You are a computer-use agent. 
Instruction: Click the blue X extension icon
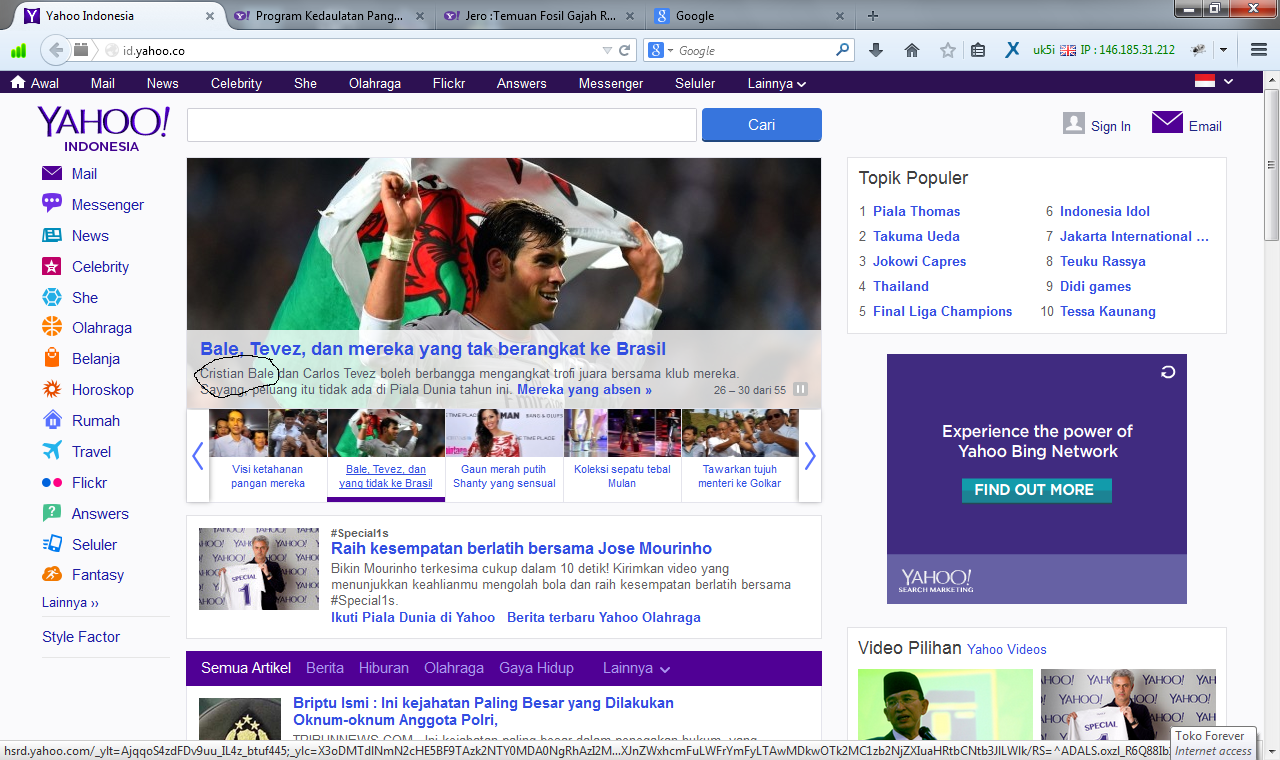point(1012,50)
